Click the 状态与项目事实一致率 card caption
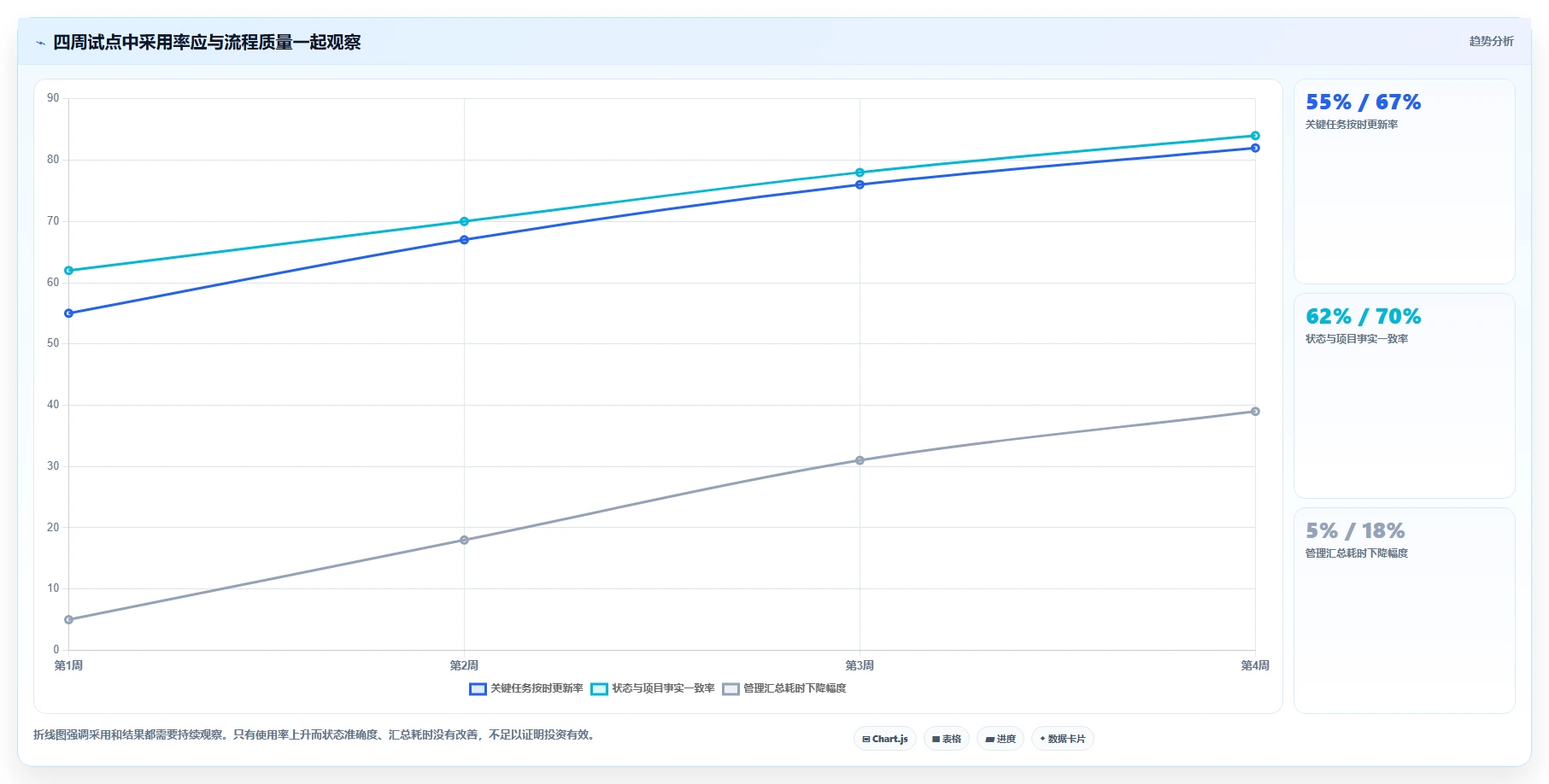Image resolution: width=1549 pixels, height=784 pixels. (1357, 339)
